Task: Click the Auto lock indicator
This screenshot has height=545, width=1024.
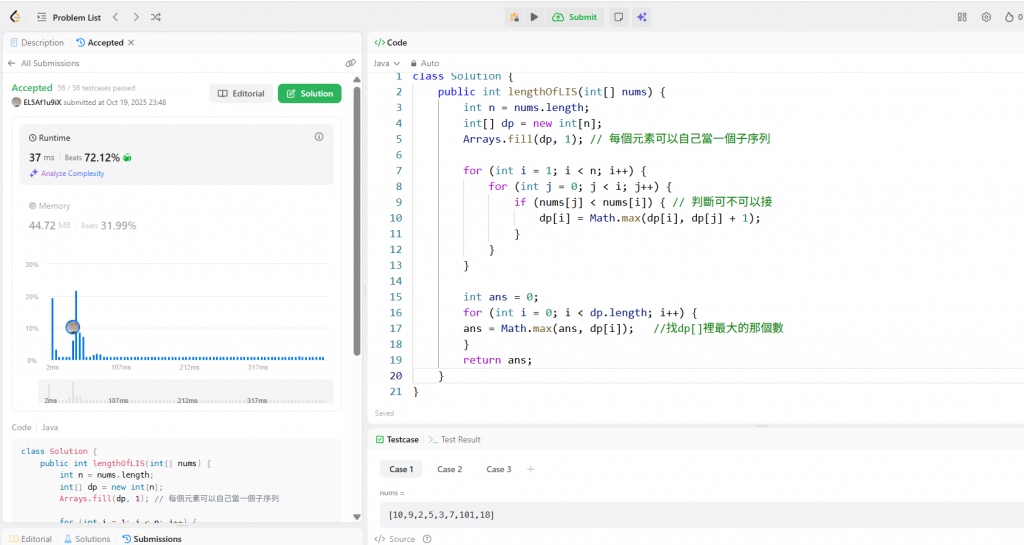Action: pos(424,63)
